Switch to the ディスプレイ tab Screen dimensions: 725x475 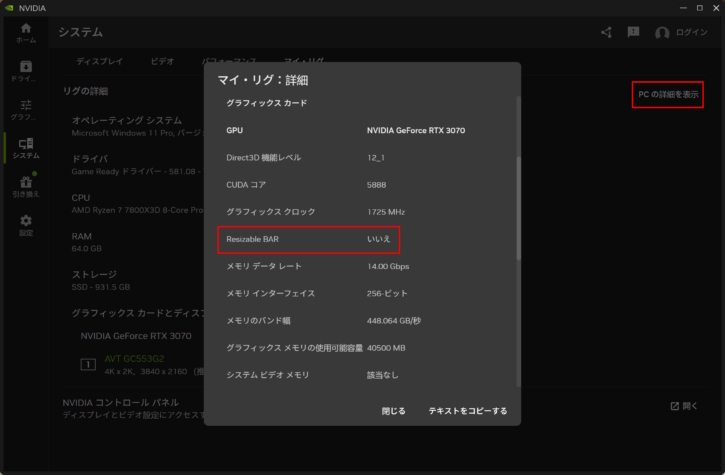[100, 62]
